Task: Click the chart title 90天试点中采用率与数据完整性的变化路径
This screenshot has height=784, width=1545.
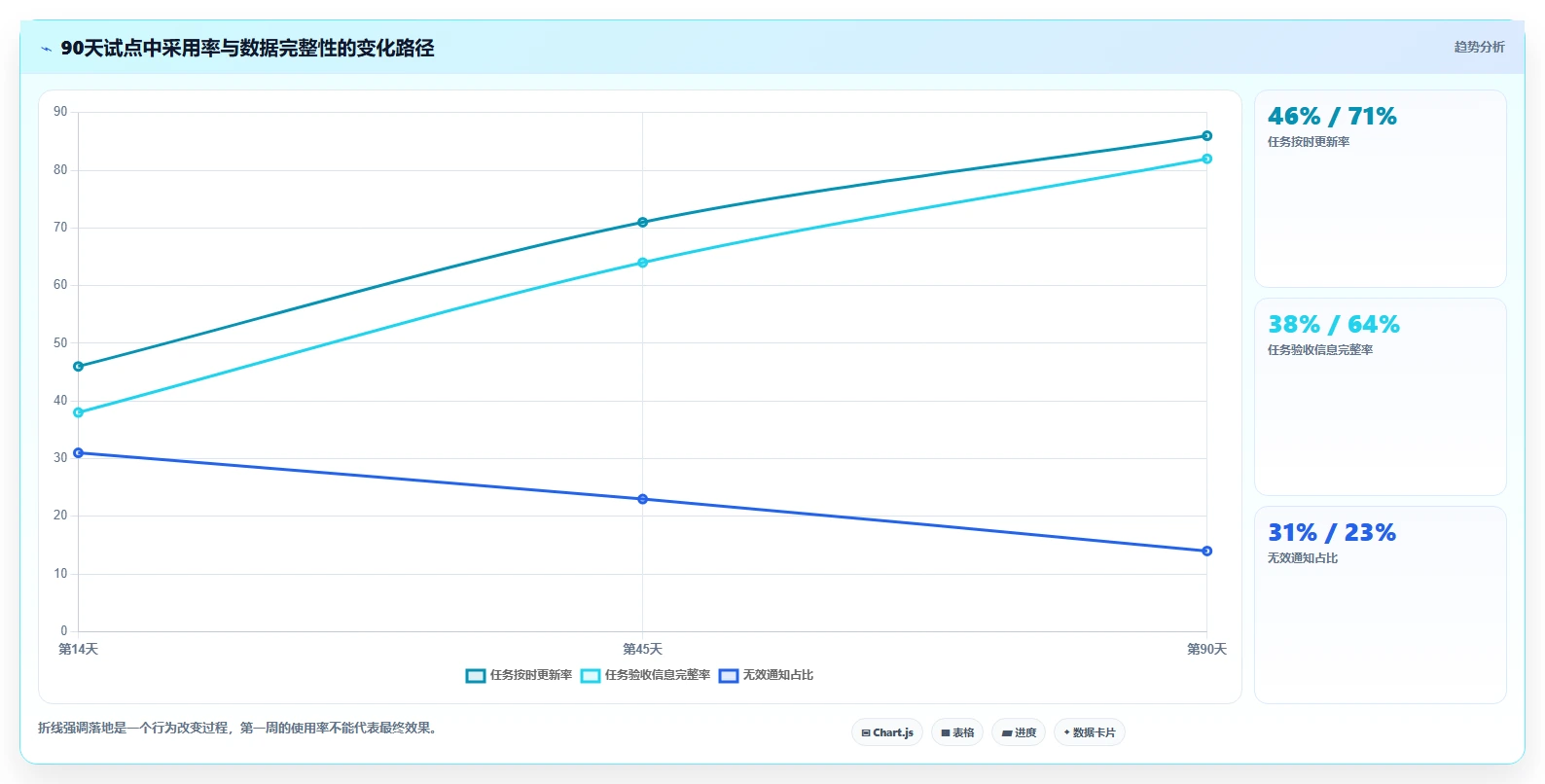Action: [x=247, y=49]
